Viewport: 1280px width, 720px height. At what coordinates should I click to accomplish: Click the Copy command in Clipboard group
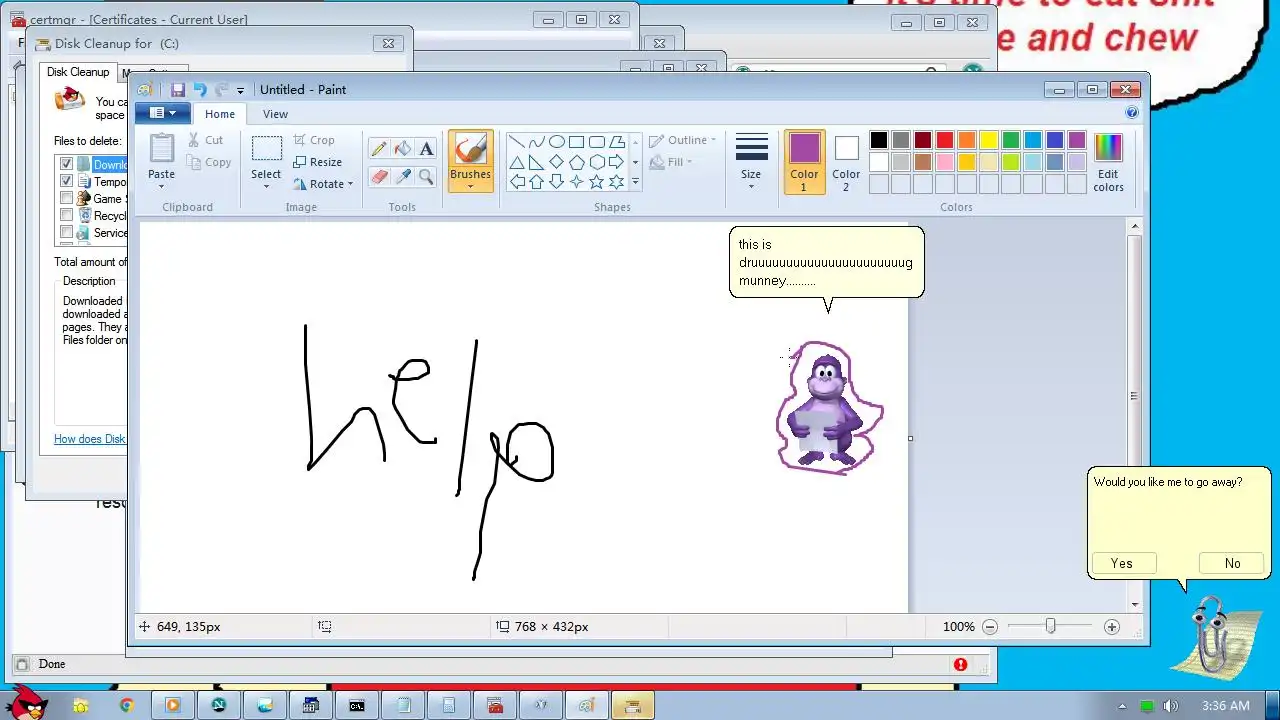click(208, 162)
